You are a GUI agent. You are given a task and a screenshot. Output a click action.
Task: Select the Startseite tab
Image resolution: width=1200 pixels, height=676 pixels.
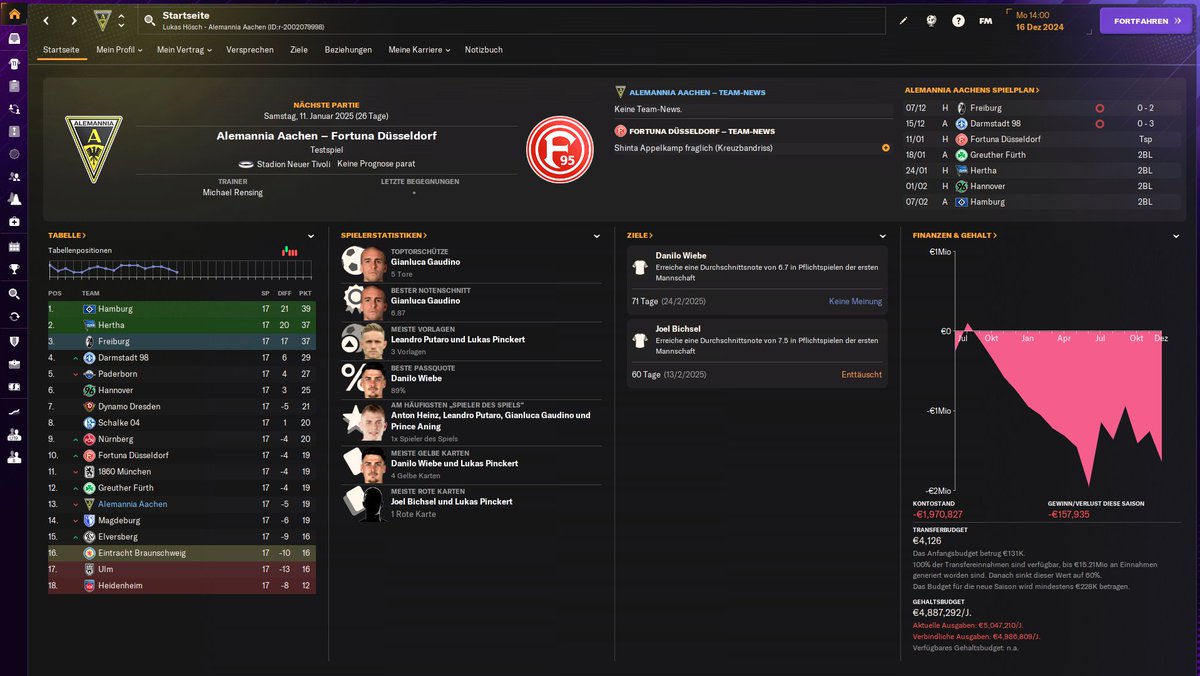pyautogui.click(x=62, y=49)
